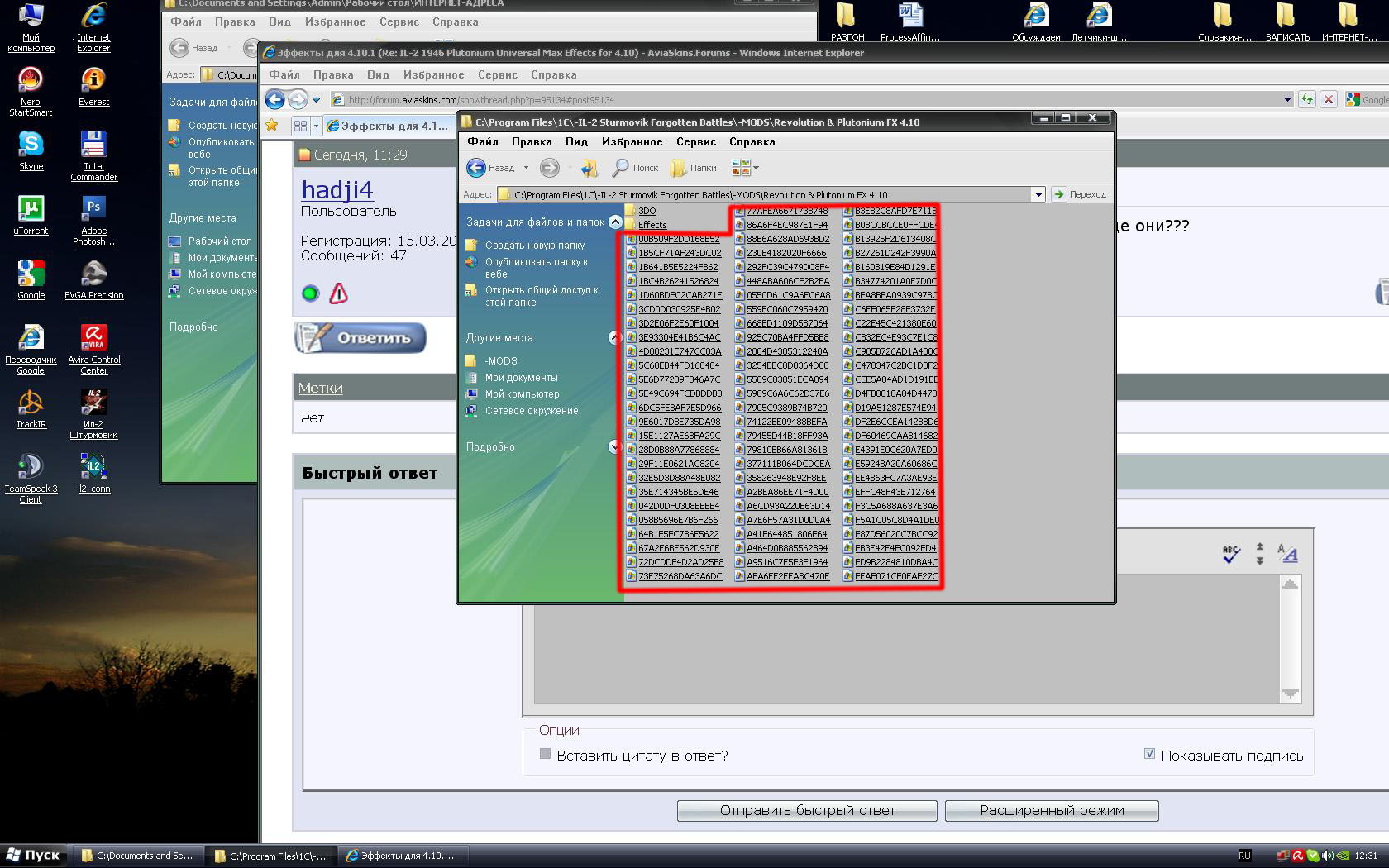
Task: Refresh the page in Internet Explorer
Action: tap(1307, 99)
